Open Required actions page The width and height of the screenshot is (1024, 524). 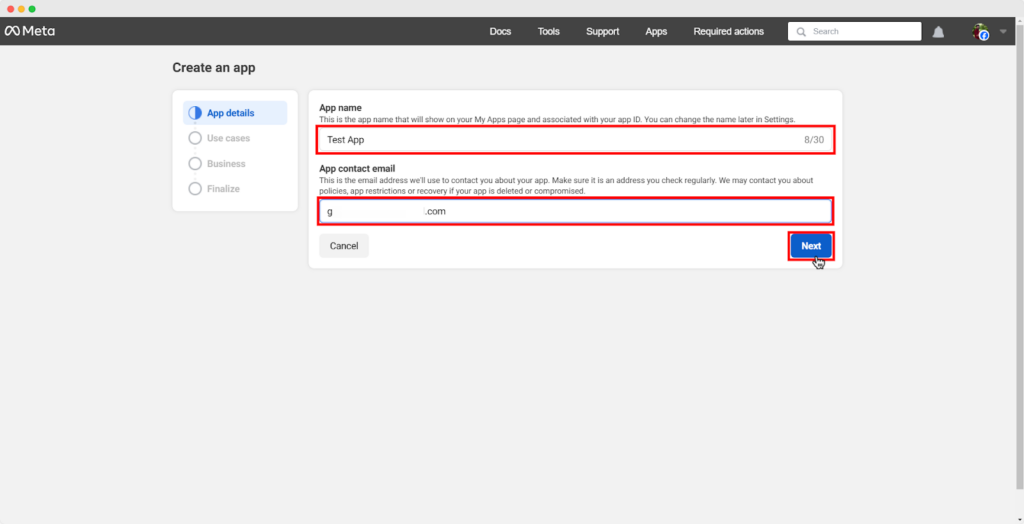tap(728, 32)
